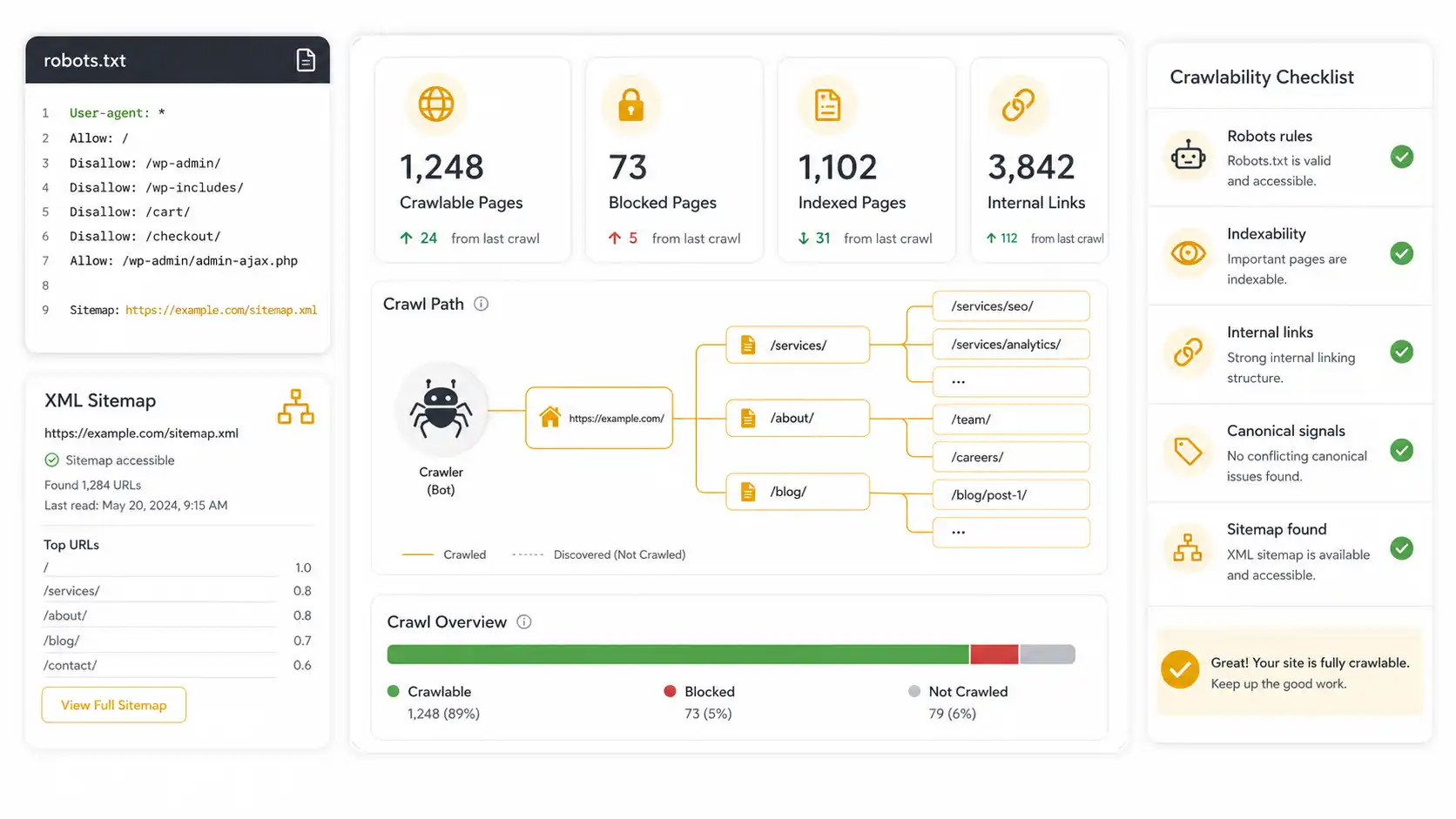Open the Crawl Path info tooltip icon

click(x=481, y=304)
